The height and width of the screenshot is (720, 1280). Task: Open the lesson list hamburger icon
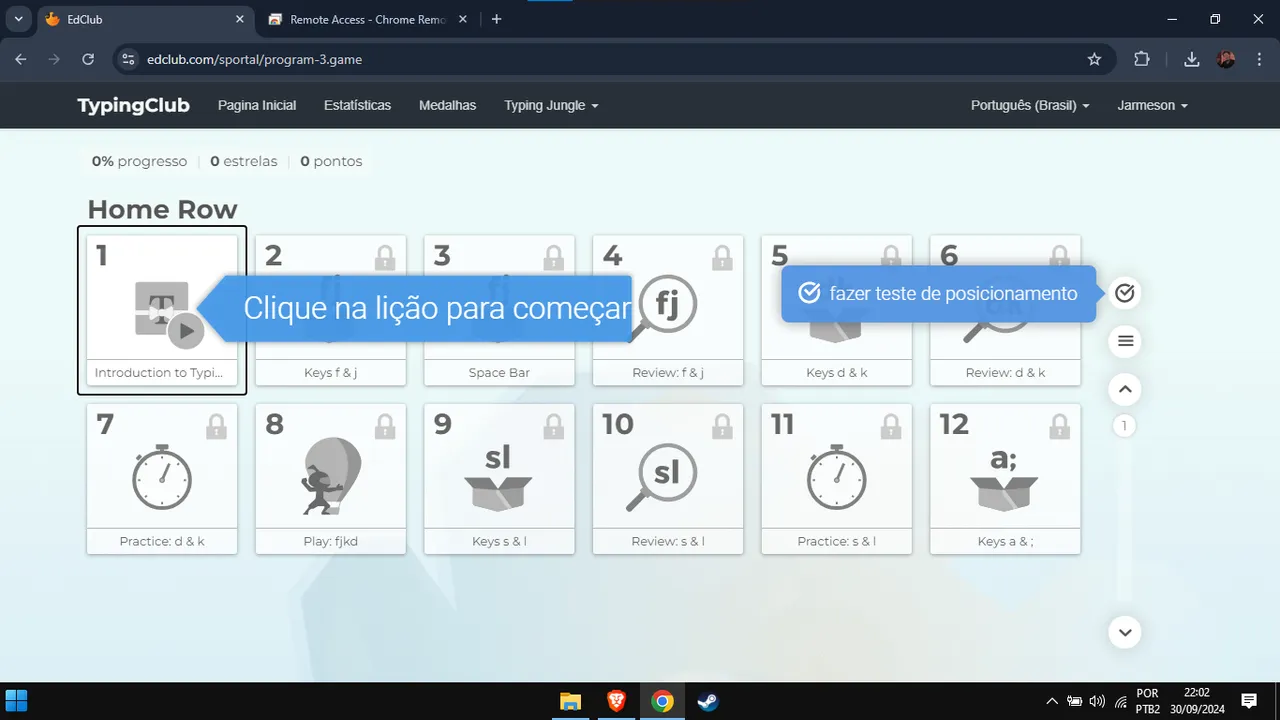[1125, 341]
